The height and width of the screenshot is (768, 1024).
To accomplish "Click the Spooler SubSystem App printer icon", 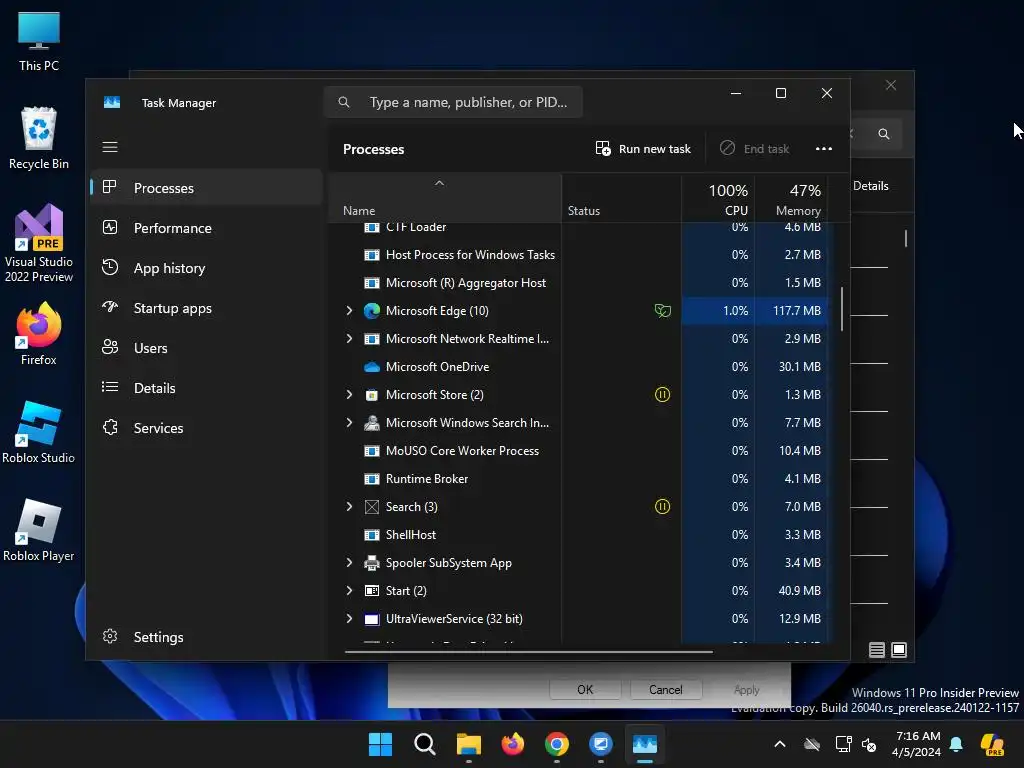I will (372, 562).
